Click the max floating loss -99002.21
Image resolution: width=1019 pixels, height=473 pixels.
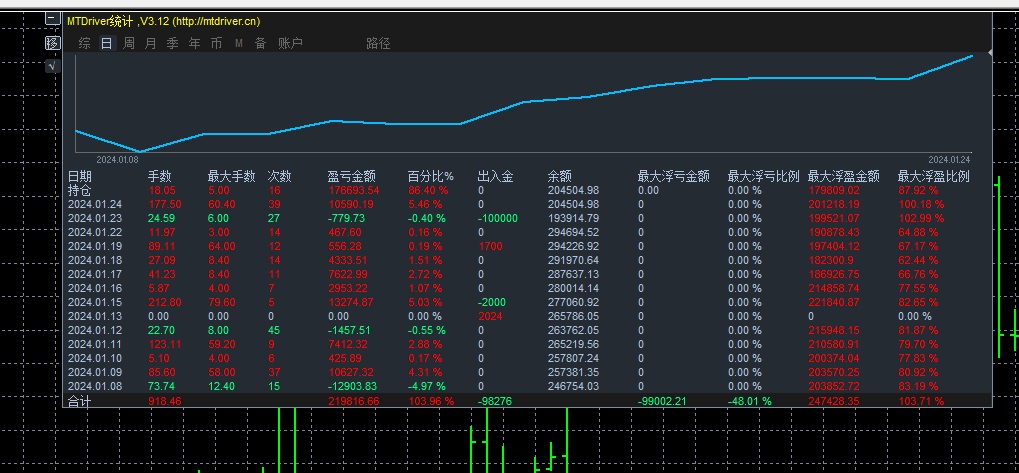click(x=662, y=402)
